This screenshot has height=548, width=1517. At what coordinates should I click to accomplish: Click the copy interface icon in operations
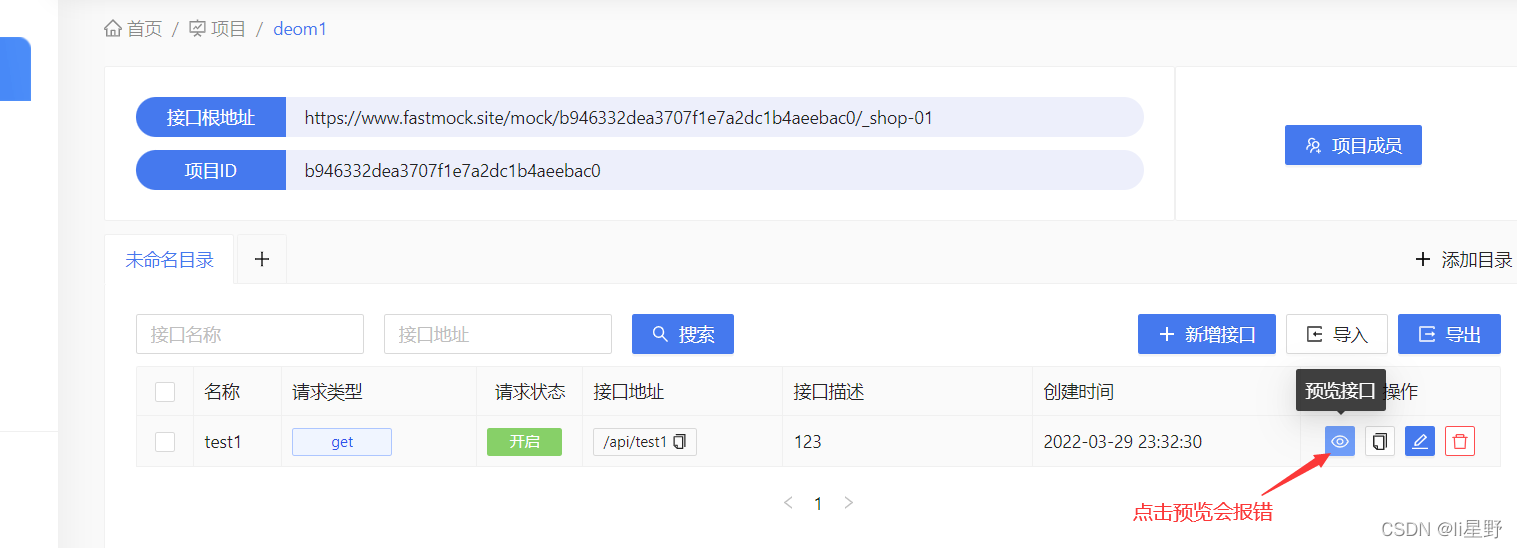pyautogui.click(x=1380, y=441)
